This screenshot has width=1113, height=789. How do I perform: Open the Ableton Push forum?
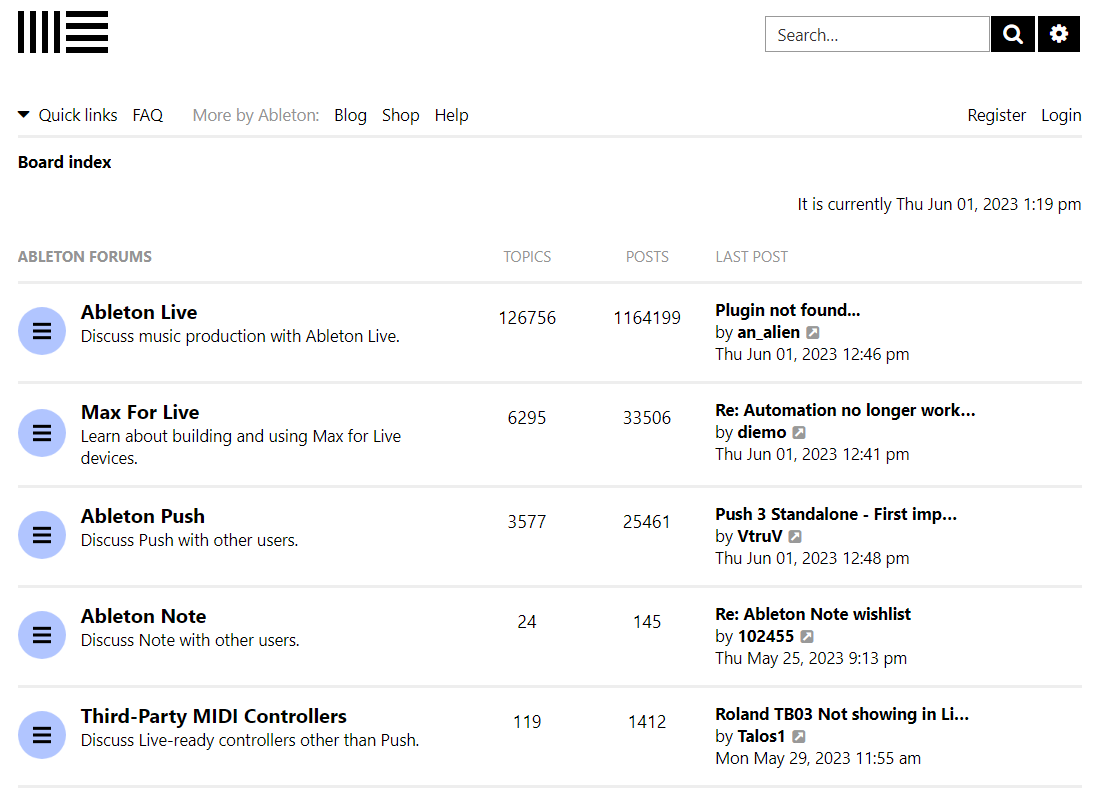pyautogui.click(x=143, y=517)
